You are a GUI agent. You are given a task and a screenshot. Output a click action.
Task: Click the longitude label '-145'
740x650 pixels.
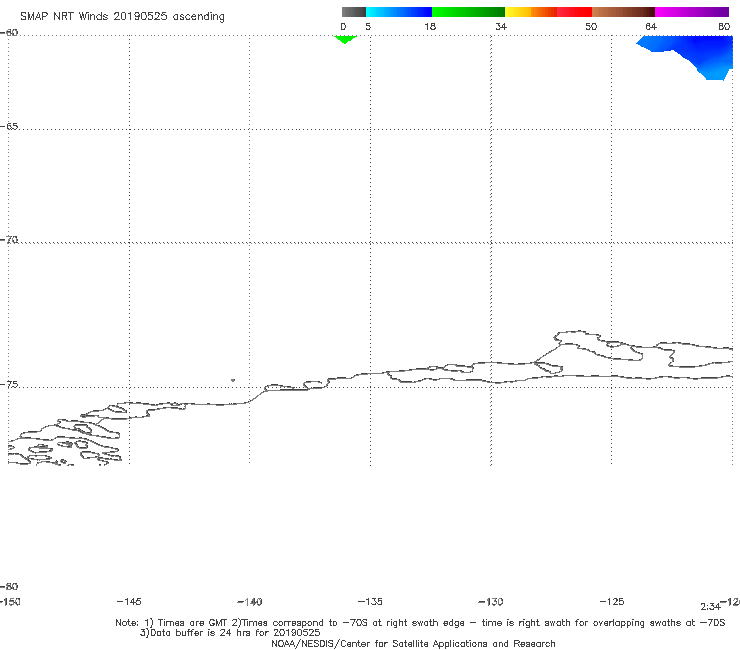tap(129, 602)
